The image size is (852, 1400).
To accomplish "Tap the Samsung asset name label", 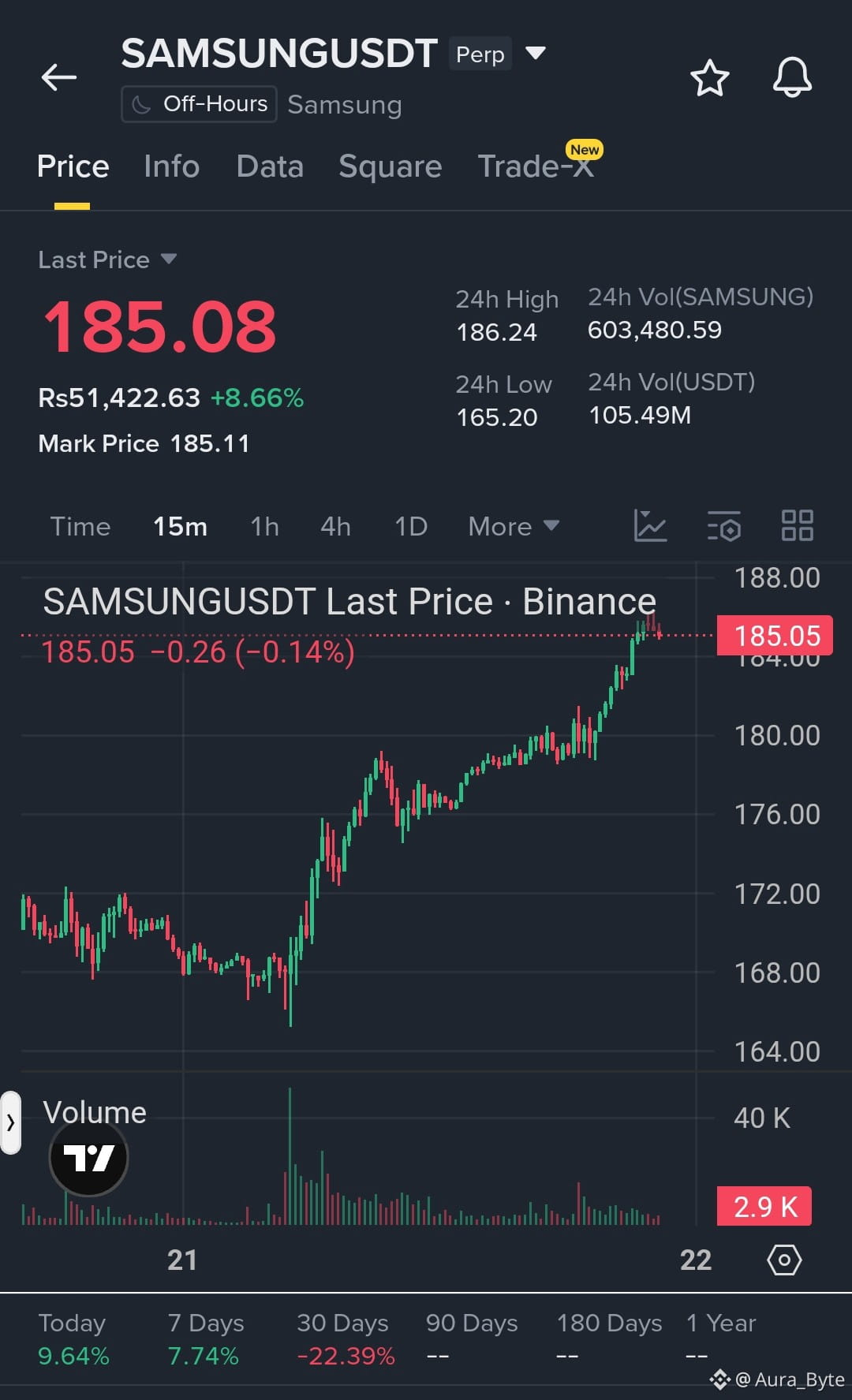I will click(345, 104).
